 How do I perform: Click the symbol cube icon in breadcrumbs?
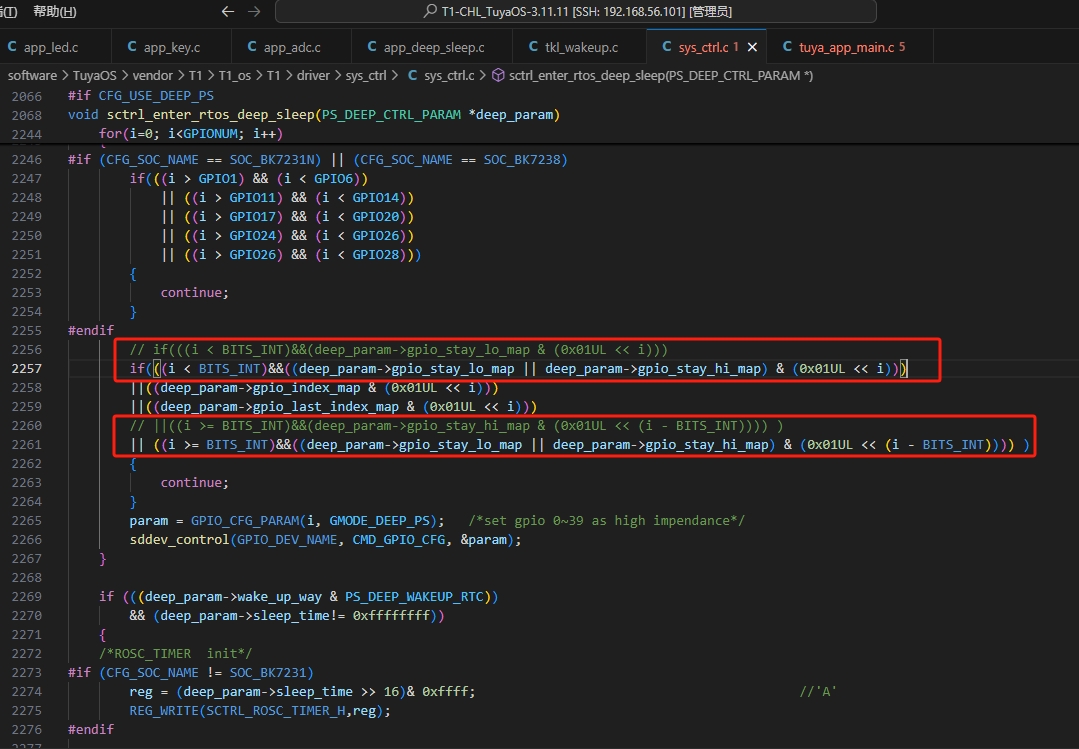(498, 76)
